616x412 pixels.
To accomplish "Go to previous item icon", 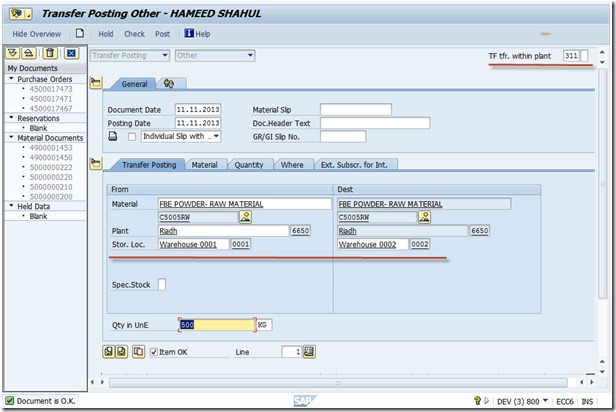I will pos(108,352).
